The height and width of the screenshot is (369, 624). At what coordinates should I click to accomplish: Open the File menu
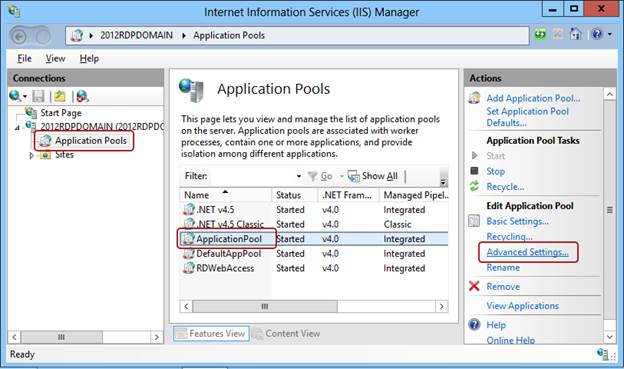(x=24, y=59)
